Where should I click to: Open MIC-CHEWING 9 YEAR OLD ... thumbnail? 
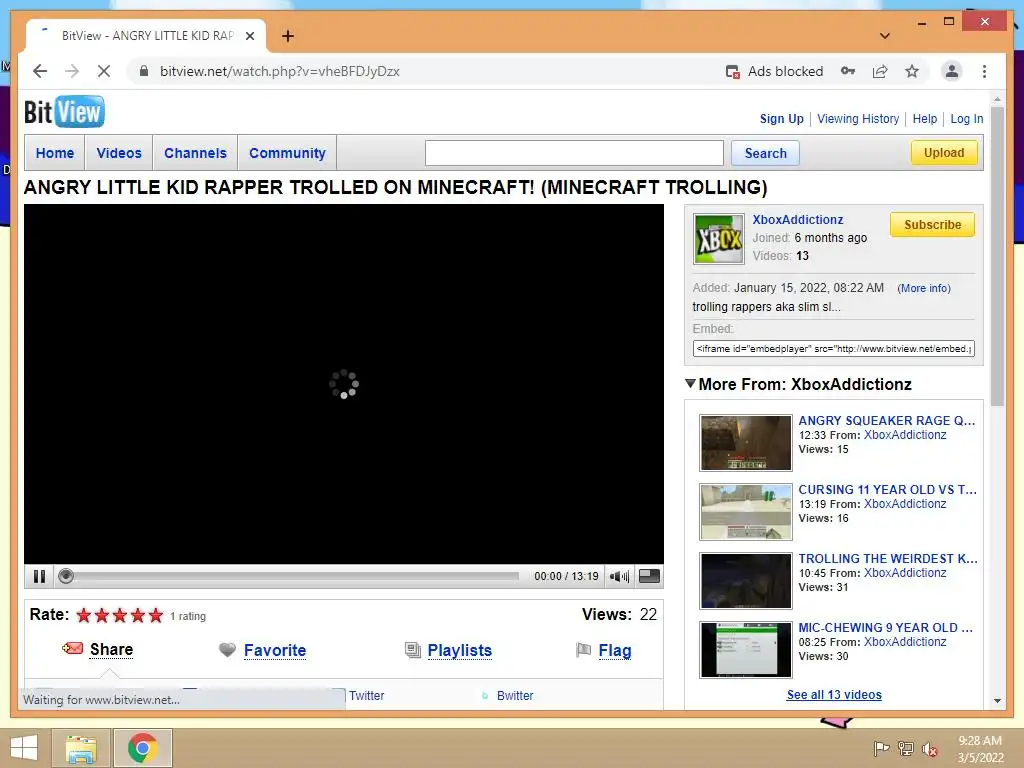coord(745,650)
